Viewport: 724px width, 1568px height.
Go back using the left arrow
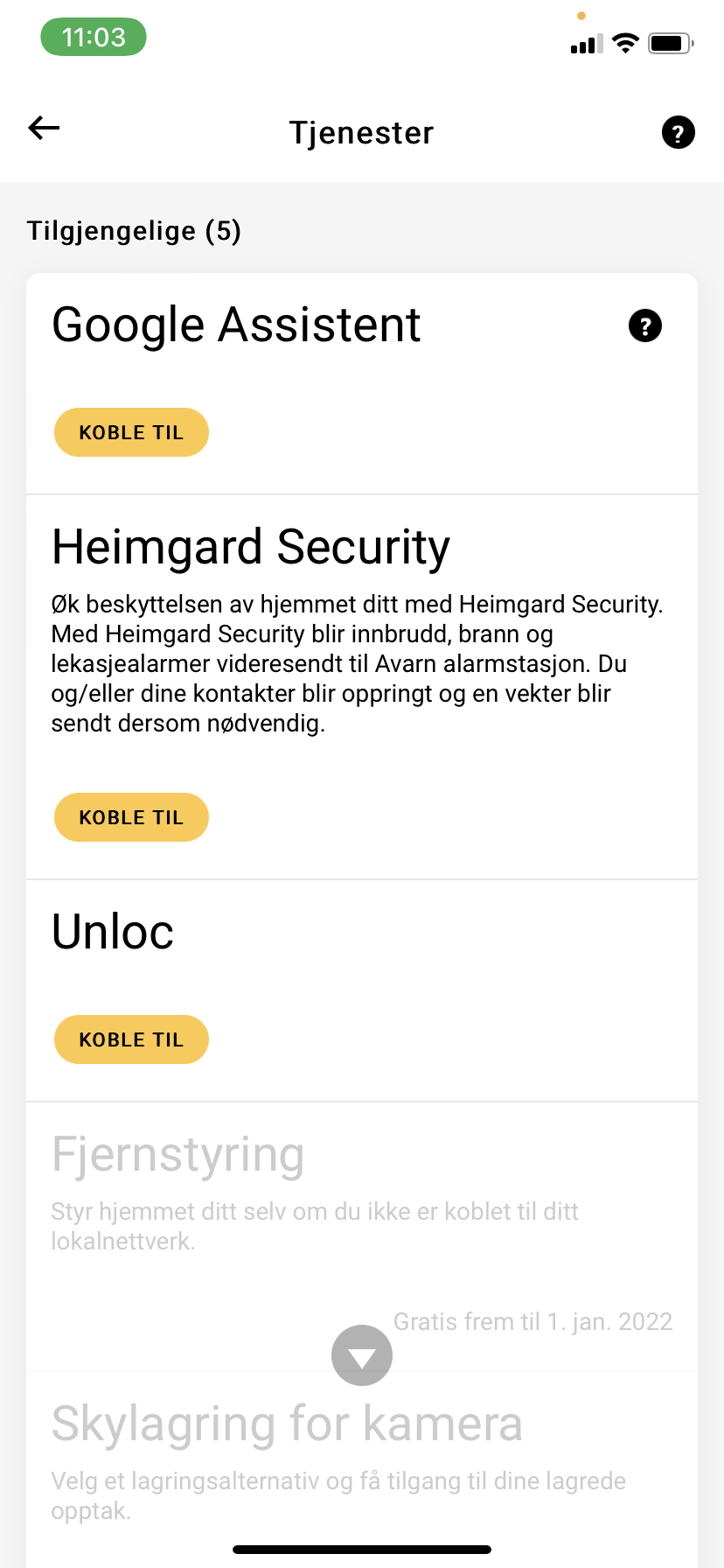point(44,129)
